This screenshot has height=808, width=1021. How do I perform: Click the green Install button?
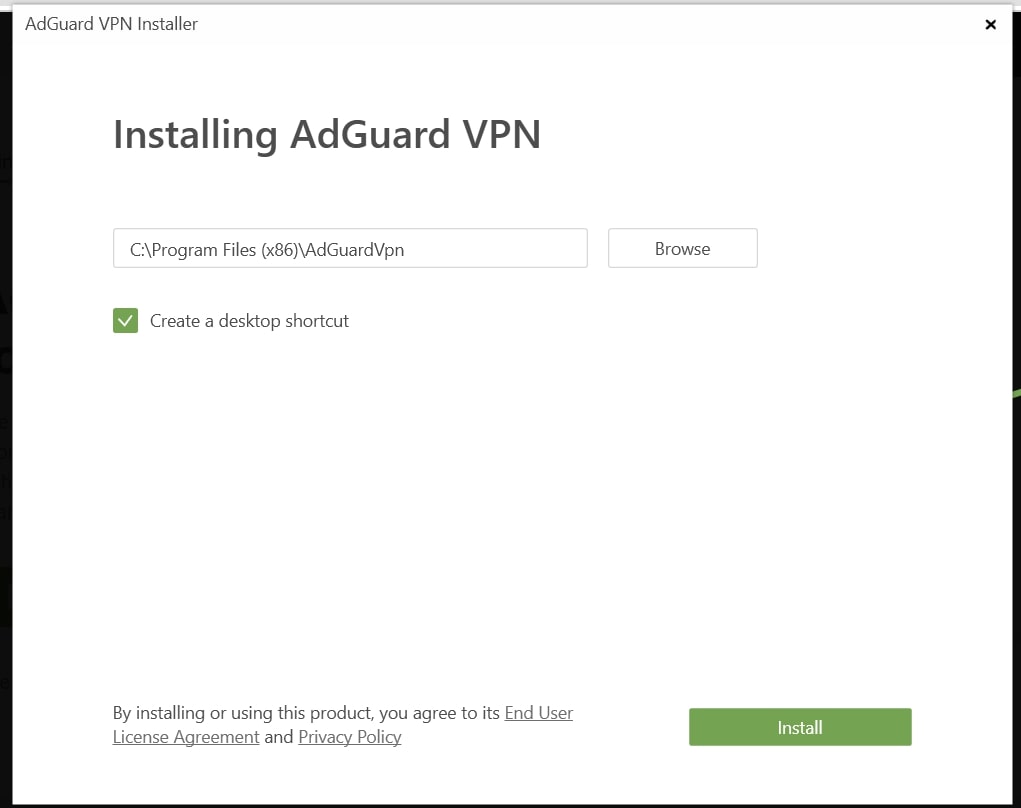800,728
